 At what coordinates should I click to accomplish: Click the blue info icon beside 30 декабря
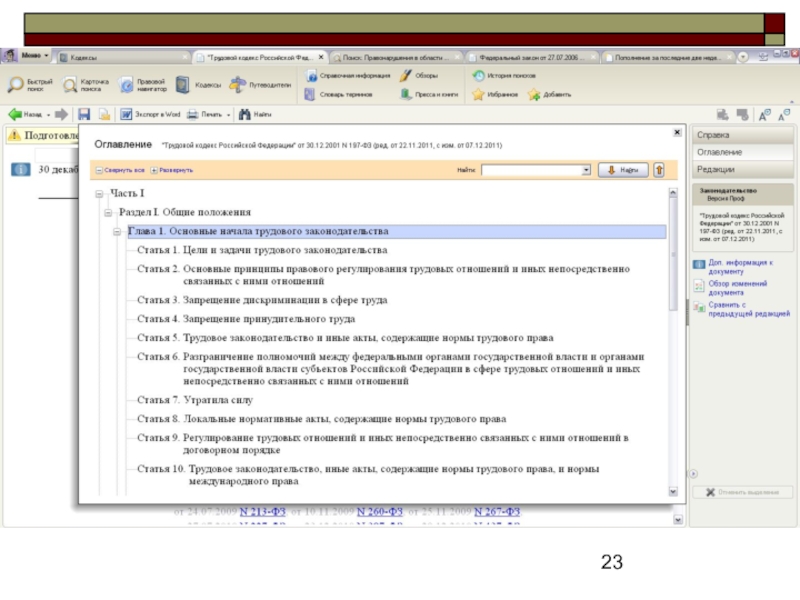coord(20,169)
